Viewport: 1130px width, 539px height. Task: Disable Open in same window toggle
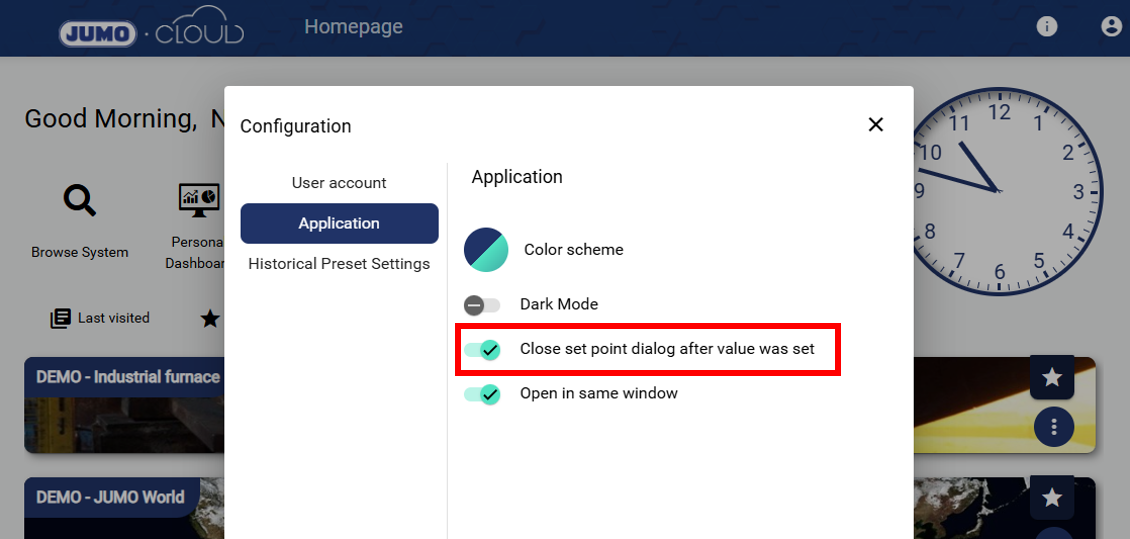[482, 394]
